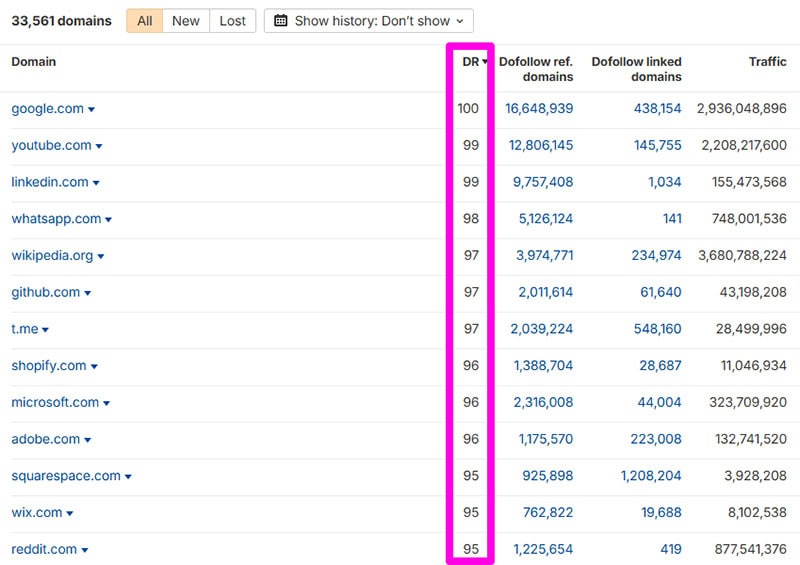Click t.me's 2,039,224 ref. domains value
The image size is (800, 565).
tap(542, 329)
